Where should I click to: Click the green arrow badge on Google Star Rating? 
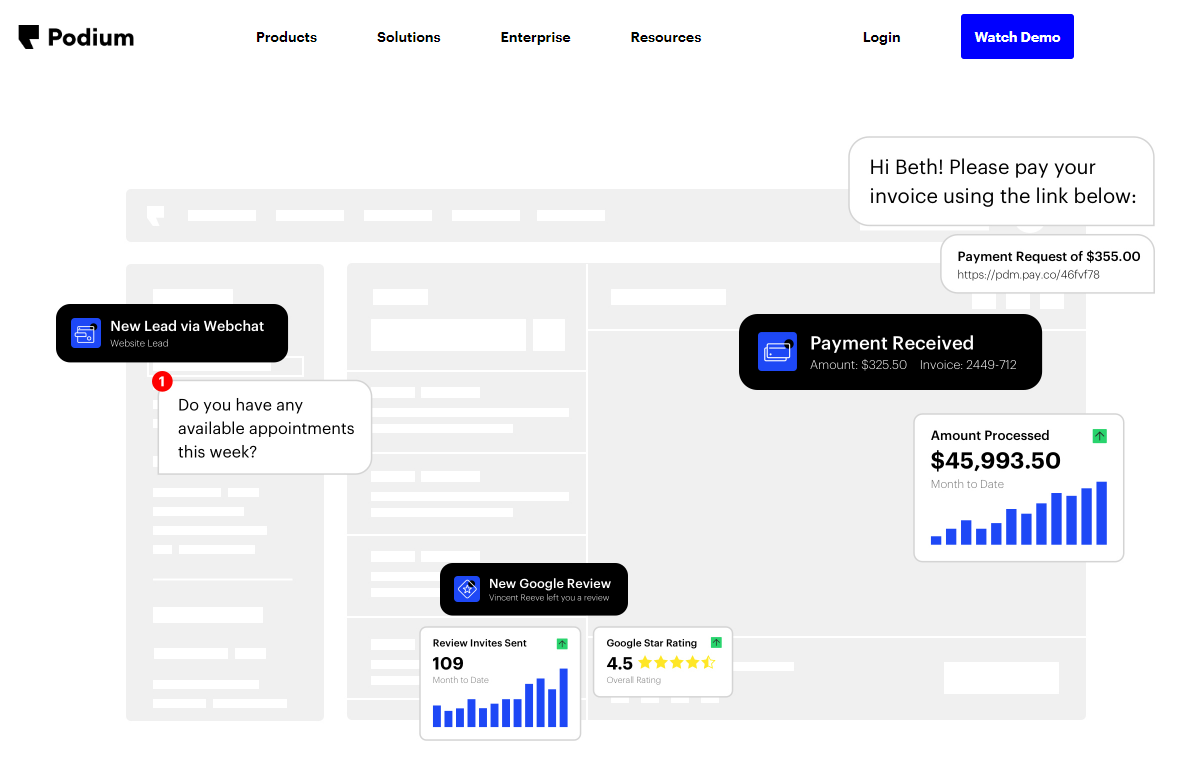(716, 642)
